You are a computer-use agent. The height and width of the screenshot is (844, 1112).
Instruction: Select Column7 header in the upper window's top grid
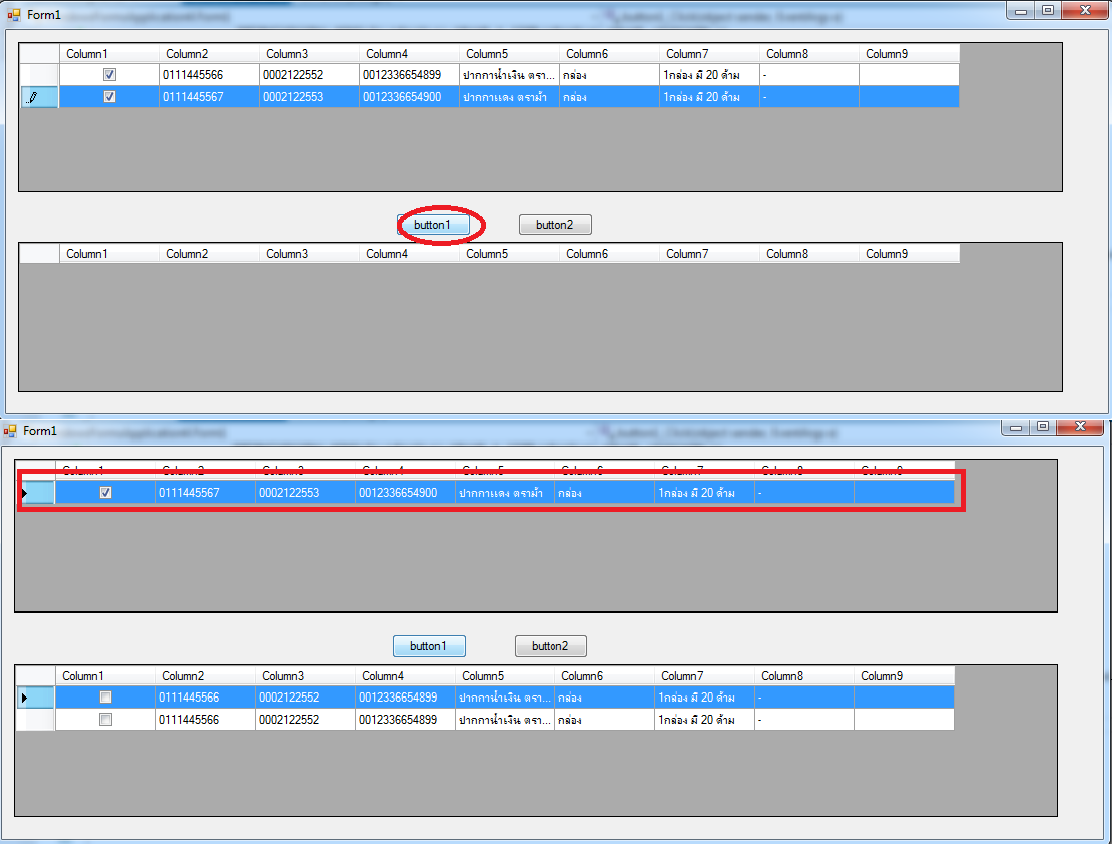tap(709, 54)
